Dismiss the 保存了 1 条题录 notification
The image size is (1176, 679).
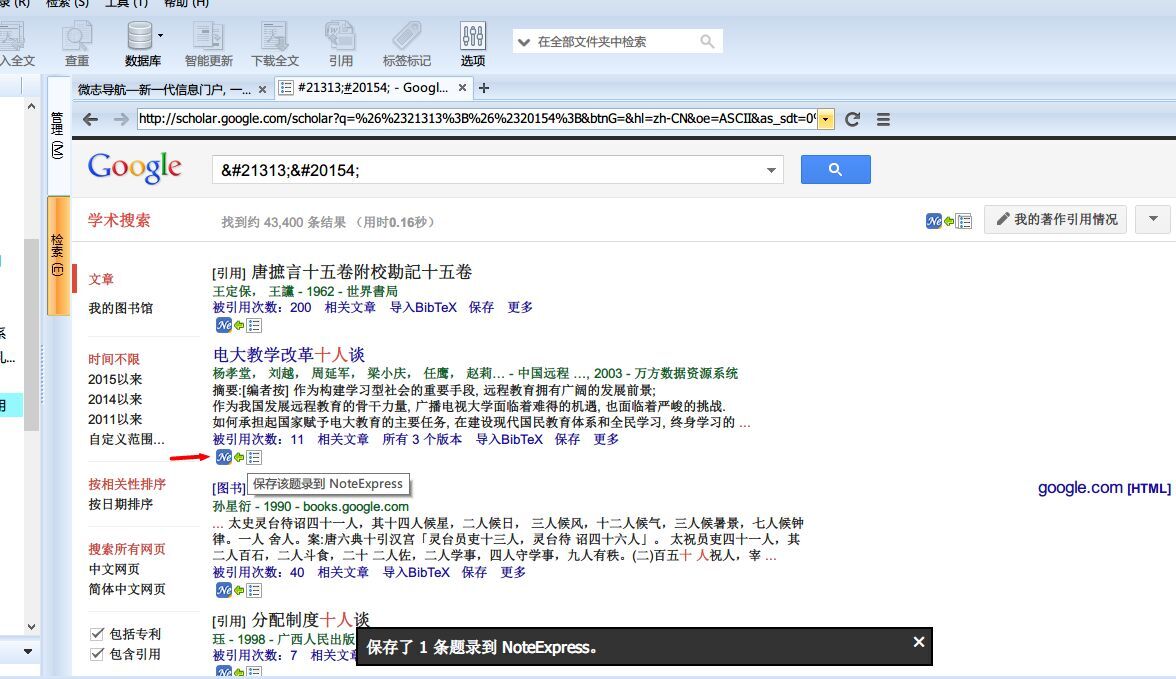tap(919, 641)
